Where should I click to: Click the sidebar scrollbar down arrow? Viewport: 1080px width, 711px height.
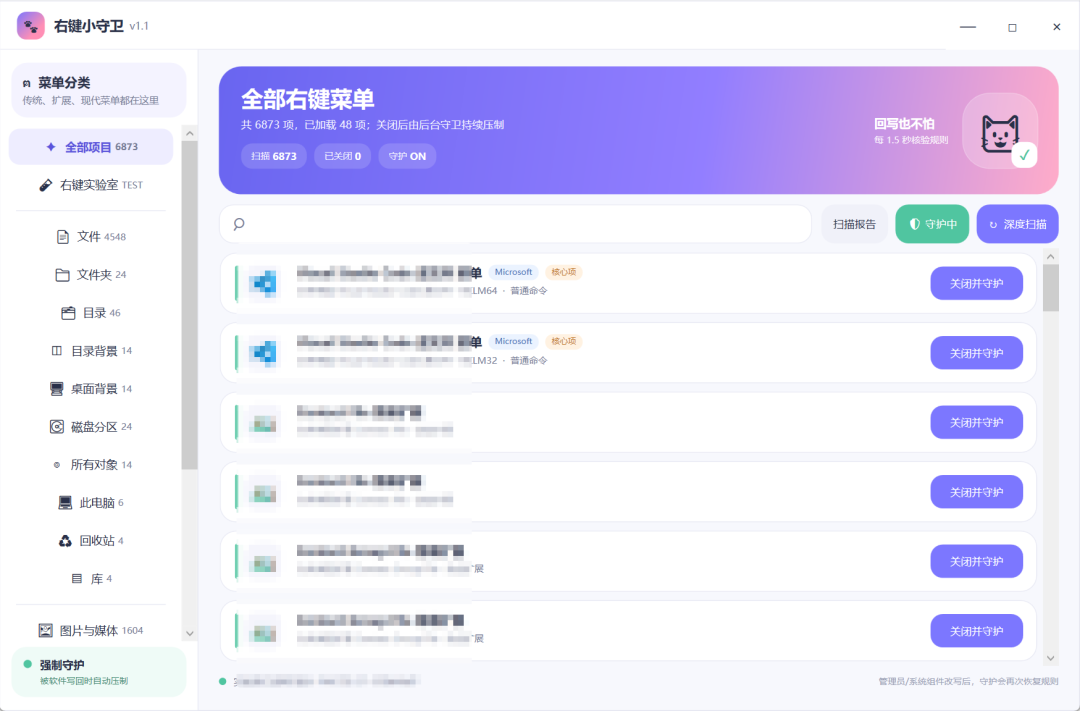click(189, 633)
